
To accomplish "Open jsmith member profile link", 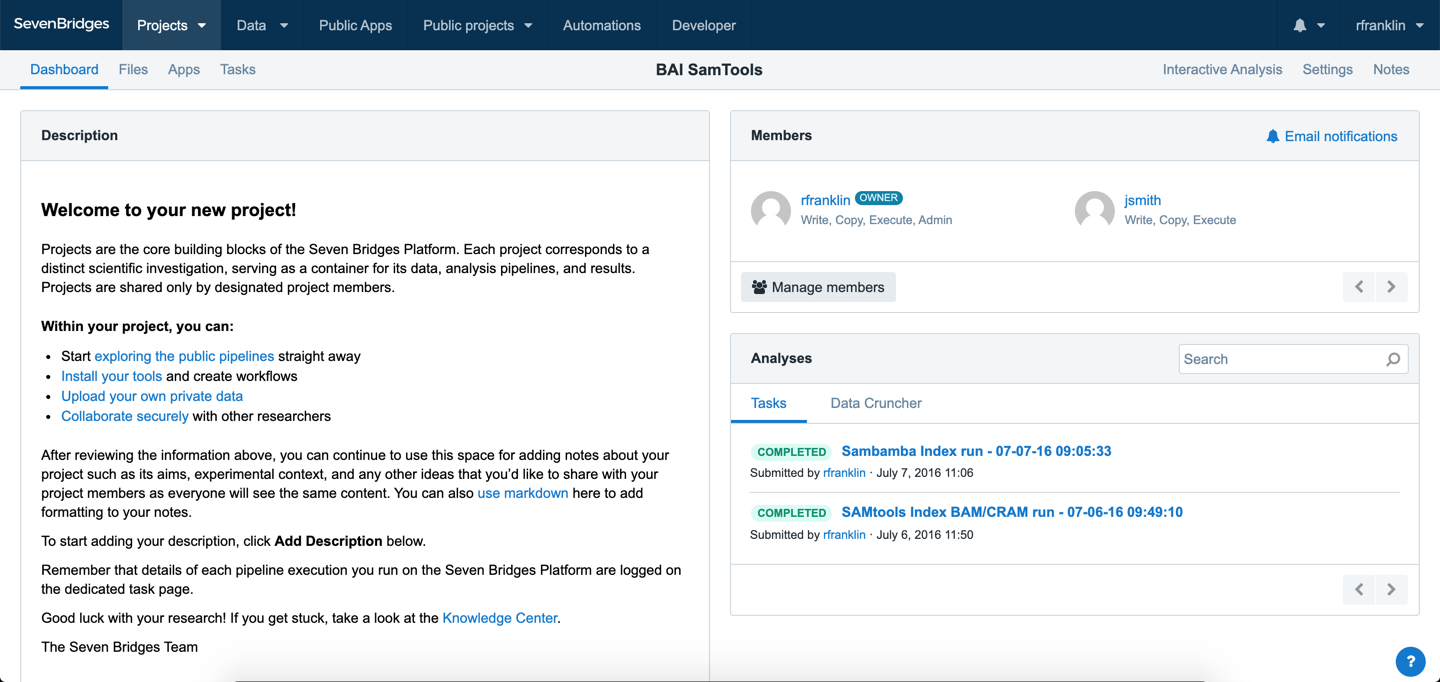I will point(1142,200).
